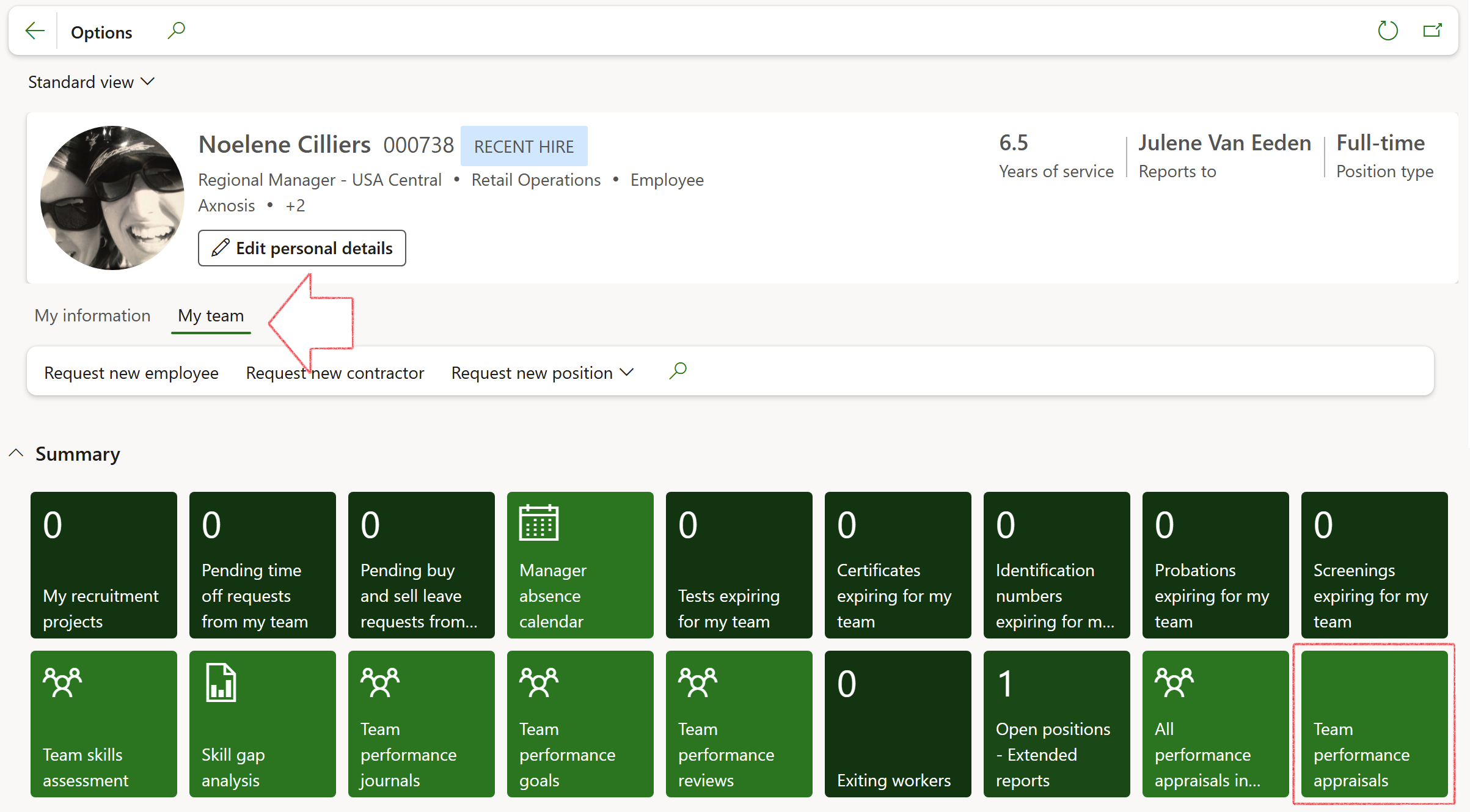Collapse the Summary section
1470x812 pixels.
click(x=16, y=453)
